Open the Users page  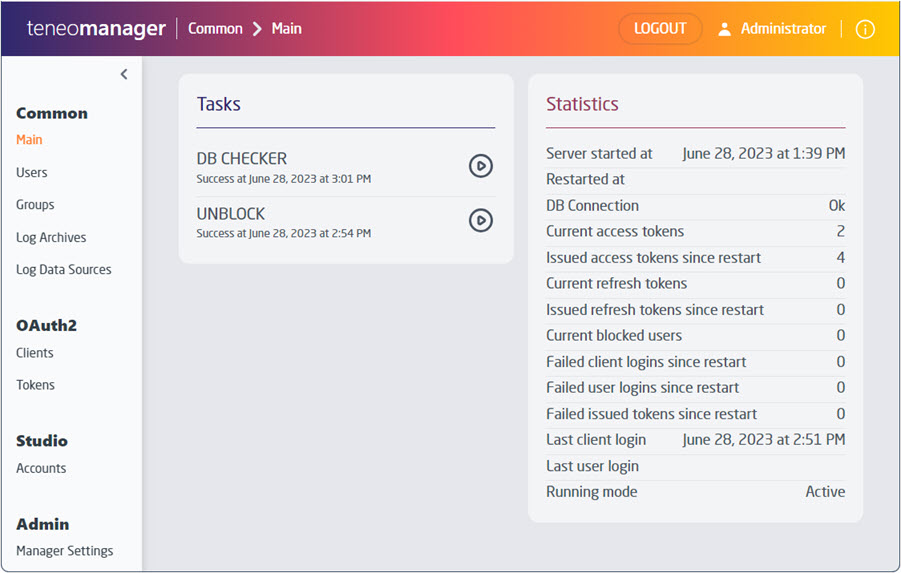32,172
